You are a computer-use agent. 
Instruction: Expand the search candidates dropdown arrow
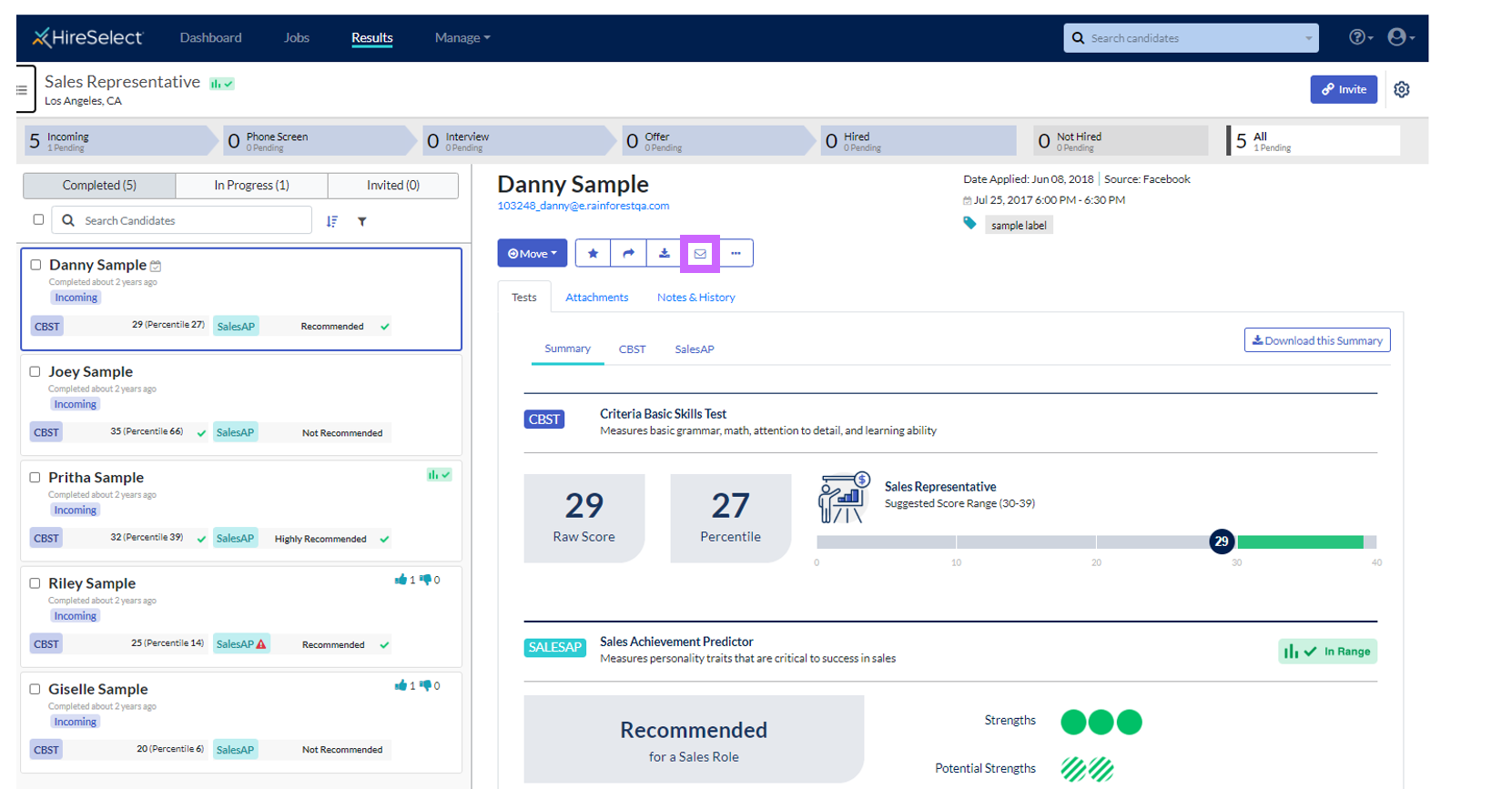pos(1309,38)
